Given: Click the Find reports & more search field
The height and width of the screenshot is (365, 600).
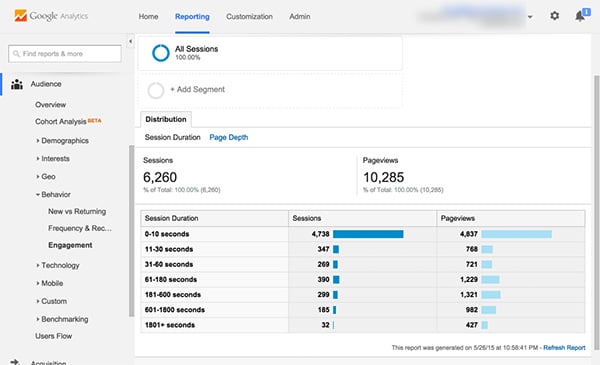Looking at the screenshot, I should coord(65,54).
